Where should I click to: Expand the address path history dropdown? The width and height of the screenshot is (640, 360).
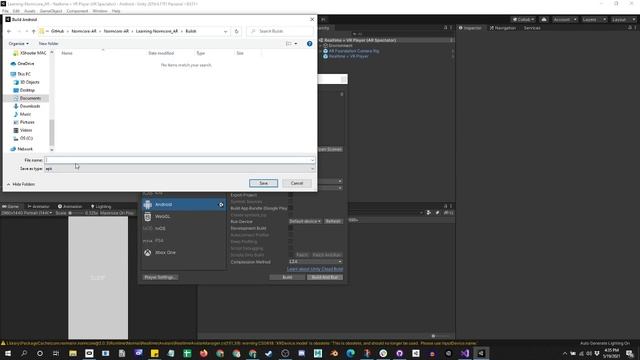(225, 31)
